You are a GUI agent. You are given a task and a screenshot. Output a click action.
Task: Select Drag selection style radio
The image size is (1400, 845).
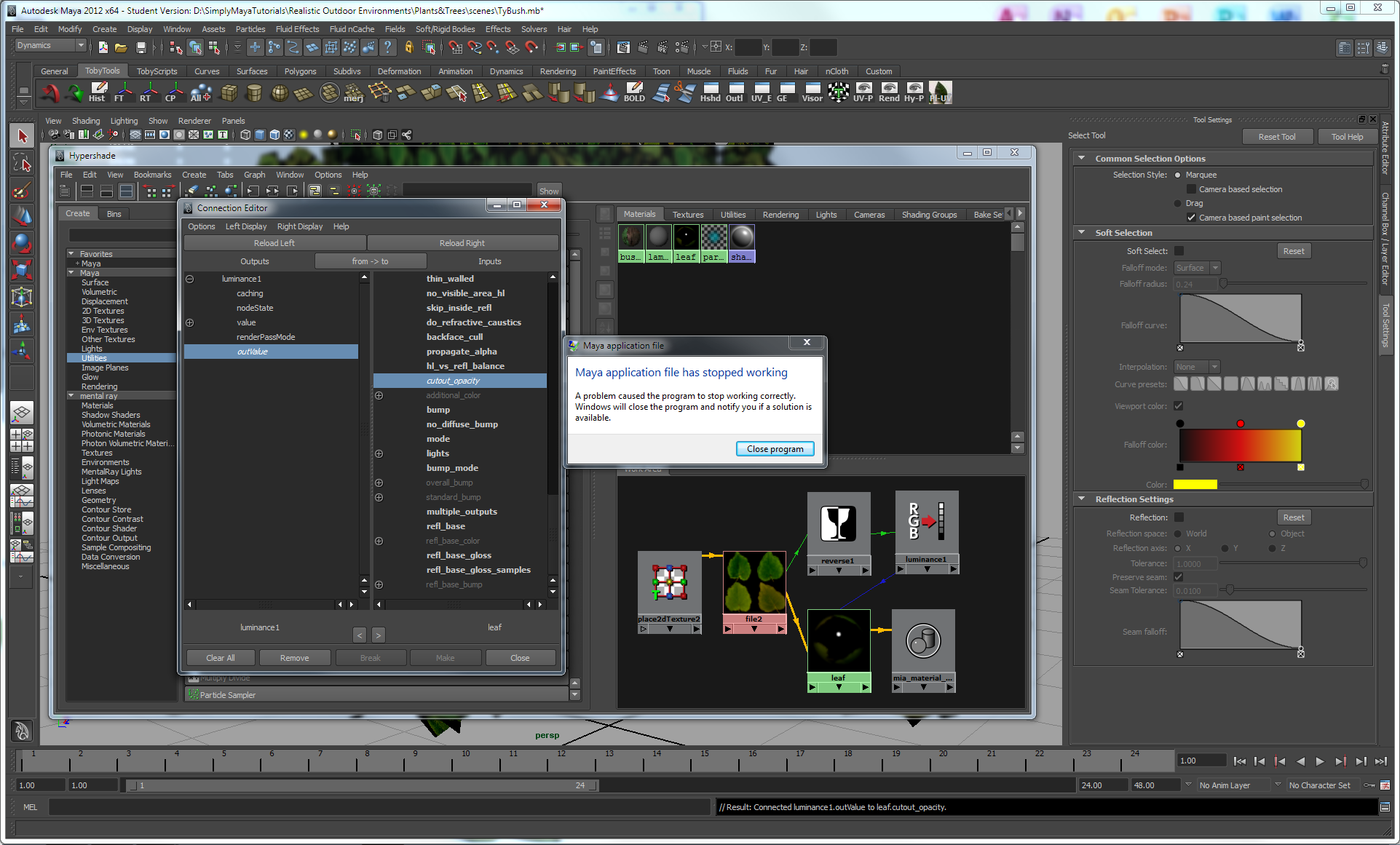(1177, 203)
